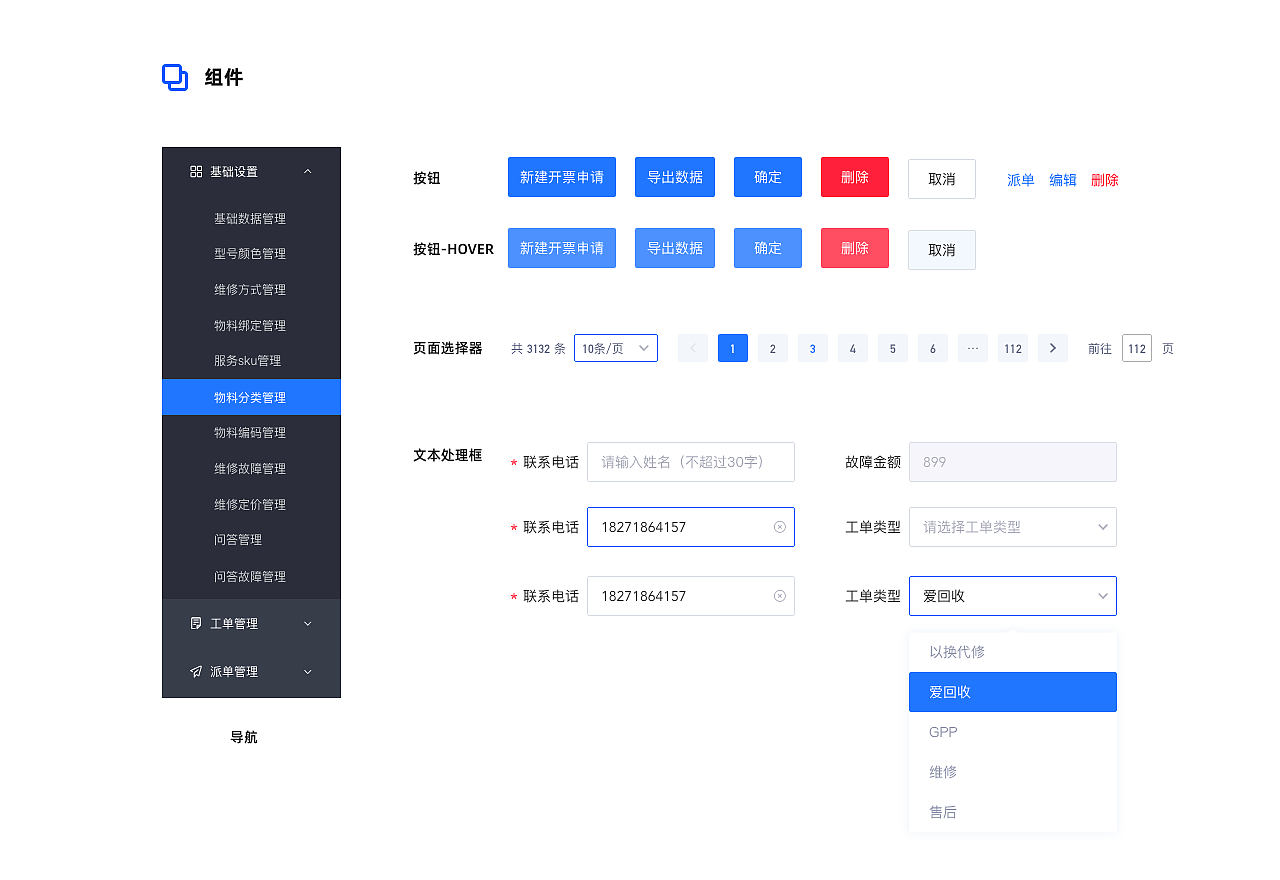Click the previous-page arrow in the paginator
Viewport: 1280px width, 880px height.
692,347
